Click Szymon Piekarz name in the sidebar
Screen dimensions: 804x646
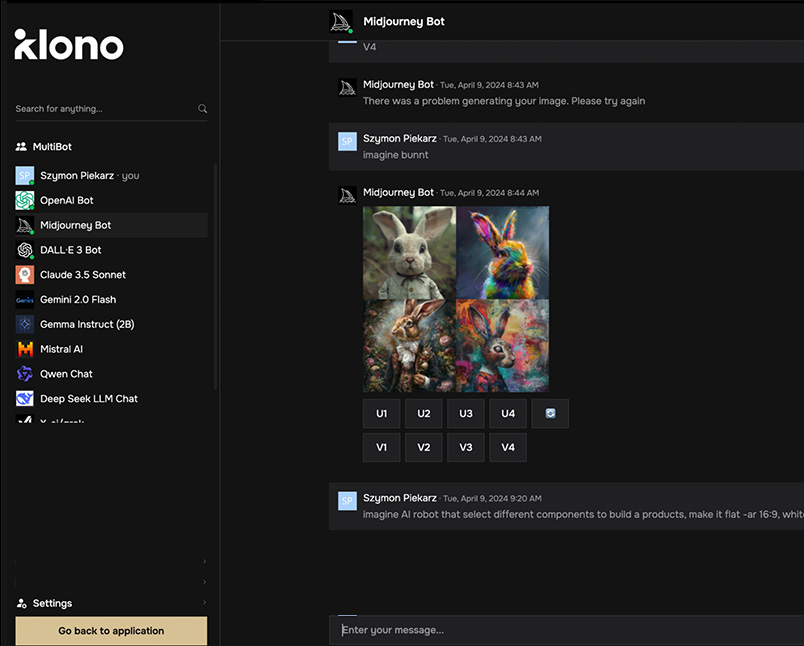click(77, 175)
